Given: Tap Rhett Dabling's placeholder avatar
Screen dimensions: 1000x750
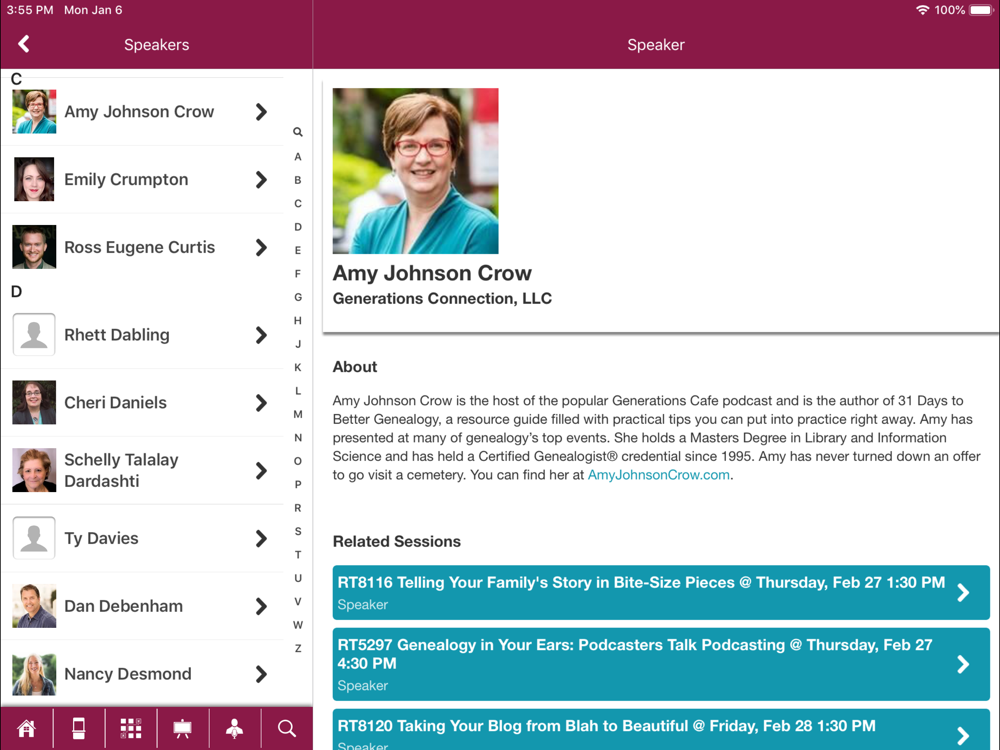Looking at the screenshot, I should point(34,335).
